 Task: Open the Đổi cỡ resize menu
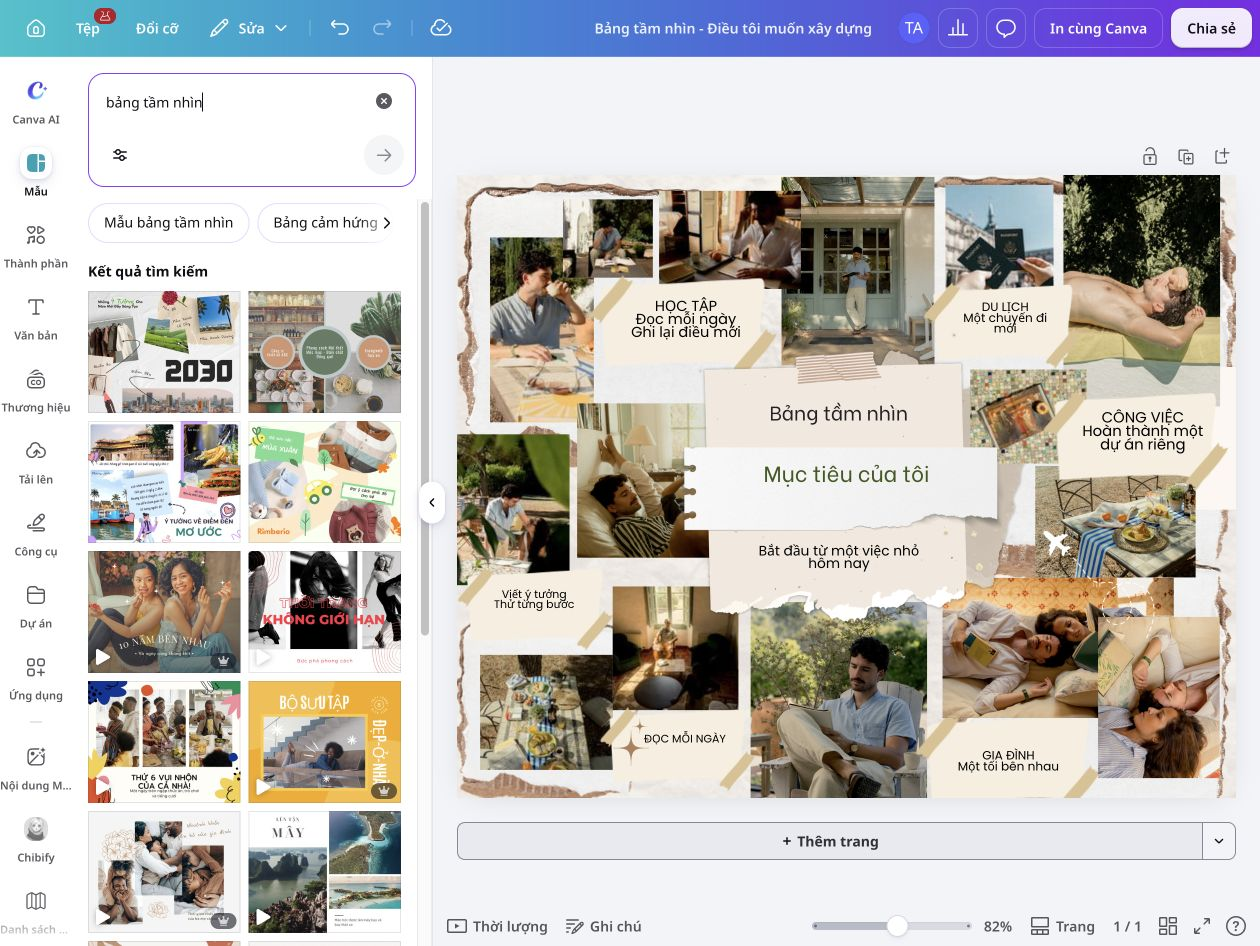click(157, 28)
